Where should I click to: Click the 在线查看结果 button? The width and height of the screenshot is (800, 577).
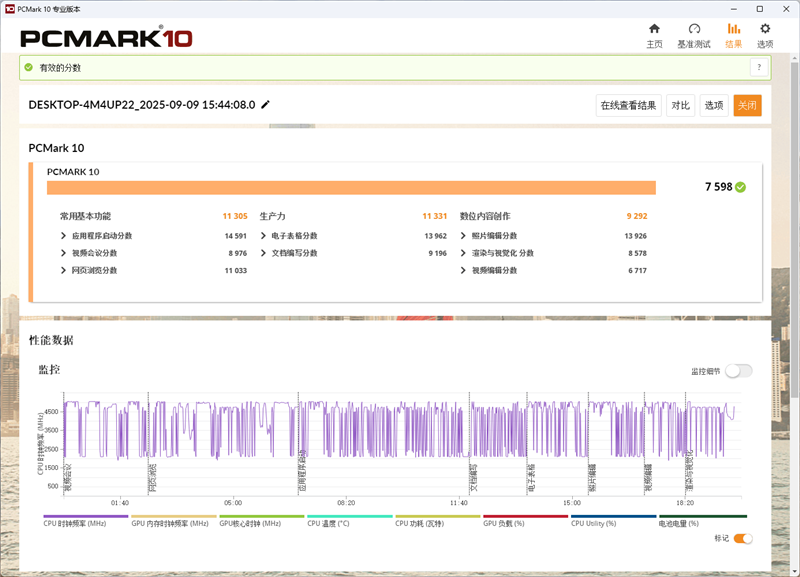click(x=629, y=106)
